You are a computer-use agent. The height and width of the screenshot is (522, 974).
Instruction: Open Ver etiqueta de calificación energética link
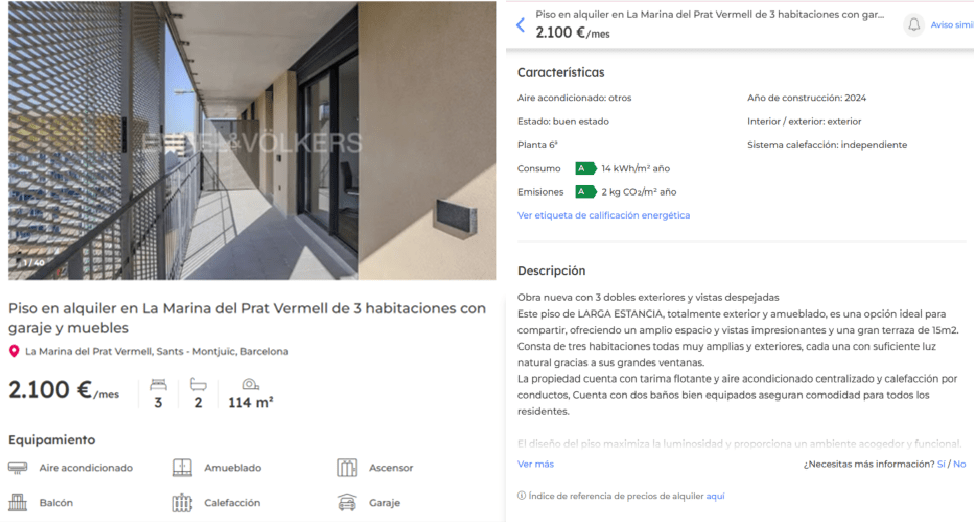[603, 215]
